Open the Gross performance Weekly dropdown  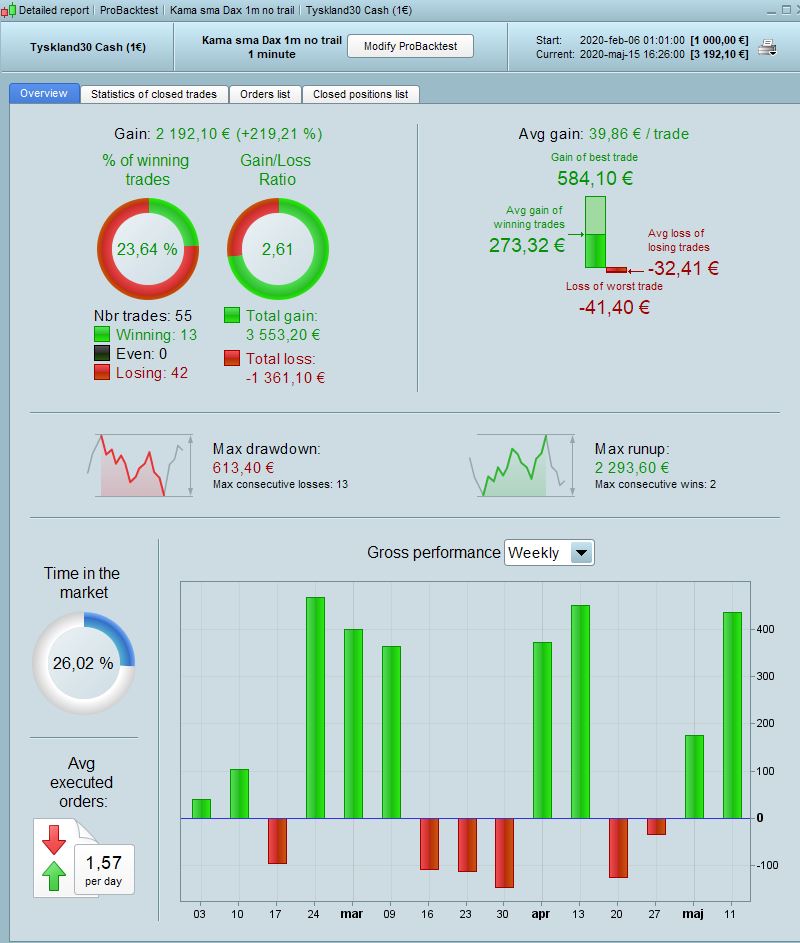coord(549,553)
